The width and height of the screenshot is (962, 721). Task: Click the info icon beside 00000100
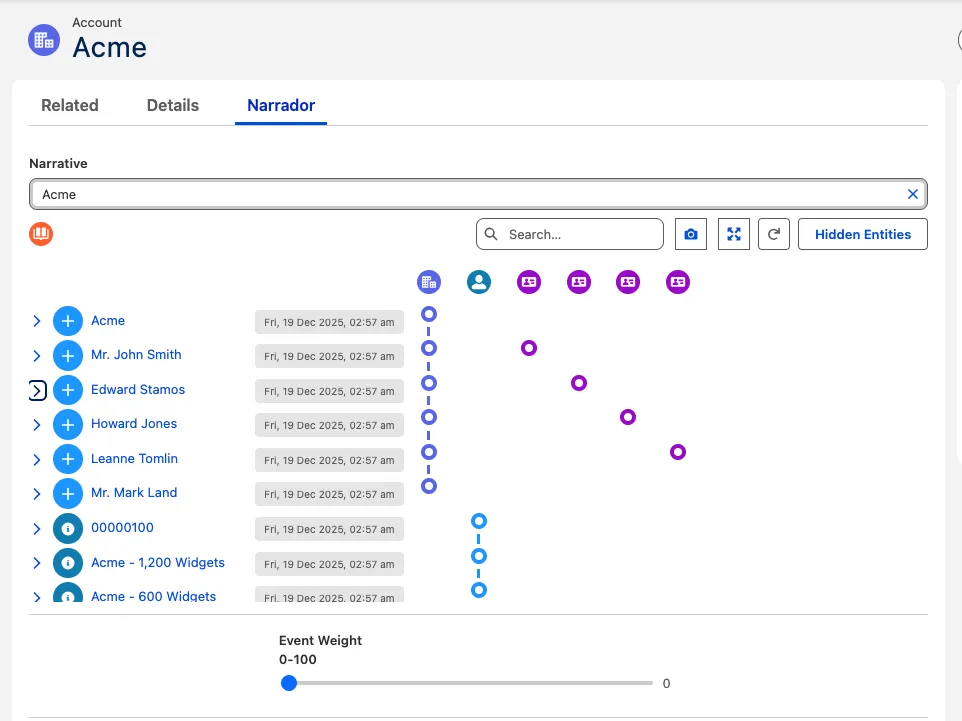[68, 528]
